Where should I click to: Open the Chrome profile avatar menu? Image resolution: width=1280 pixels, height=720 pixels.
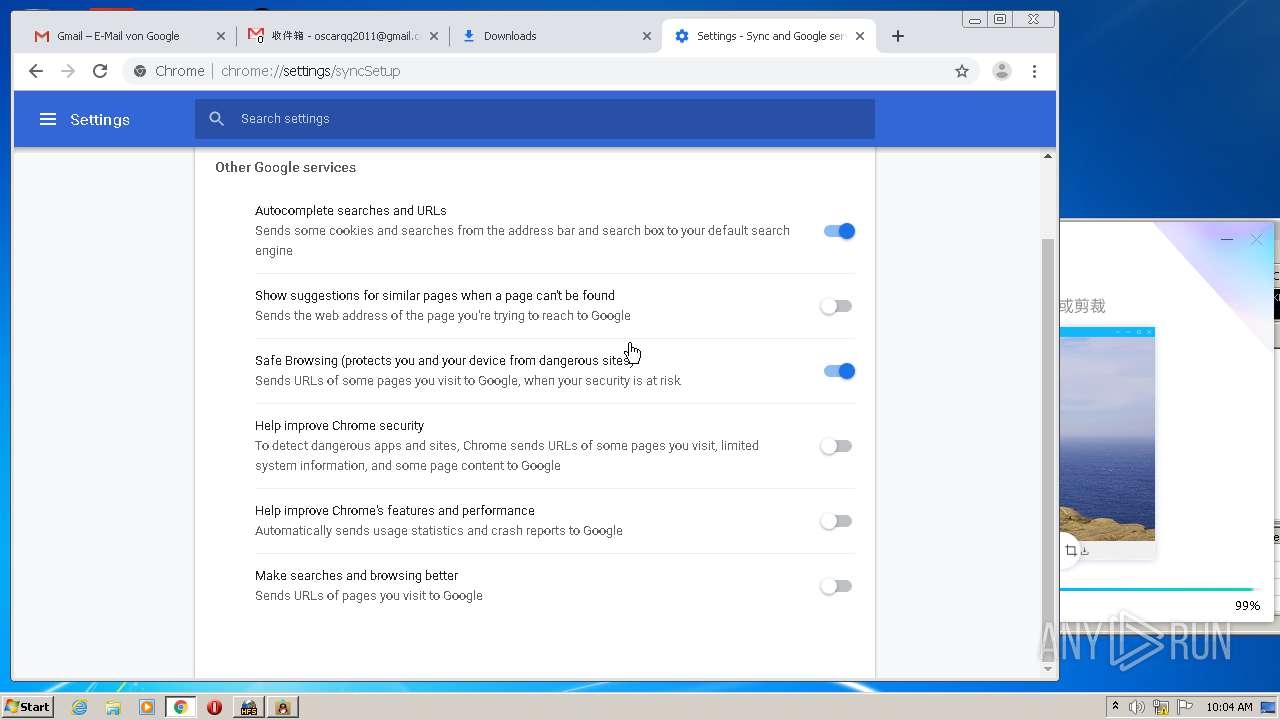point(1001,71)
